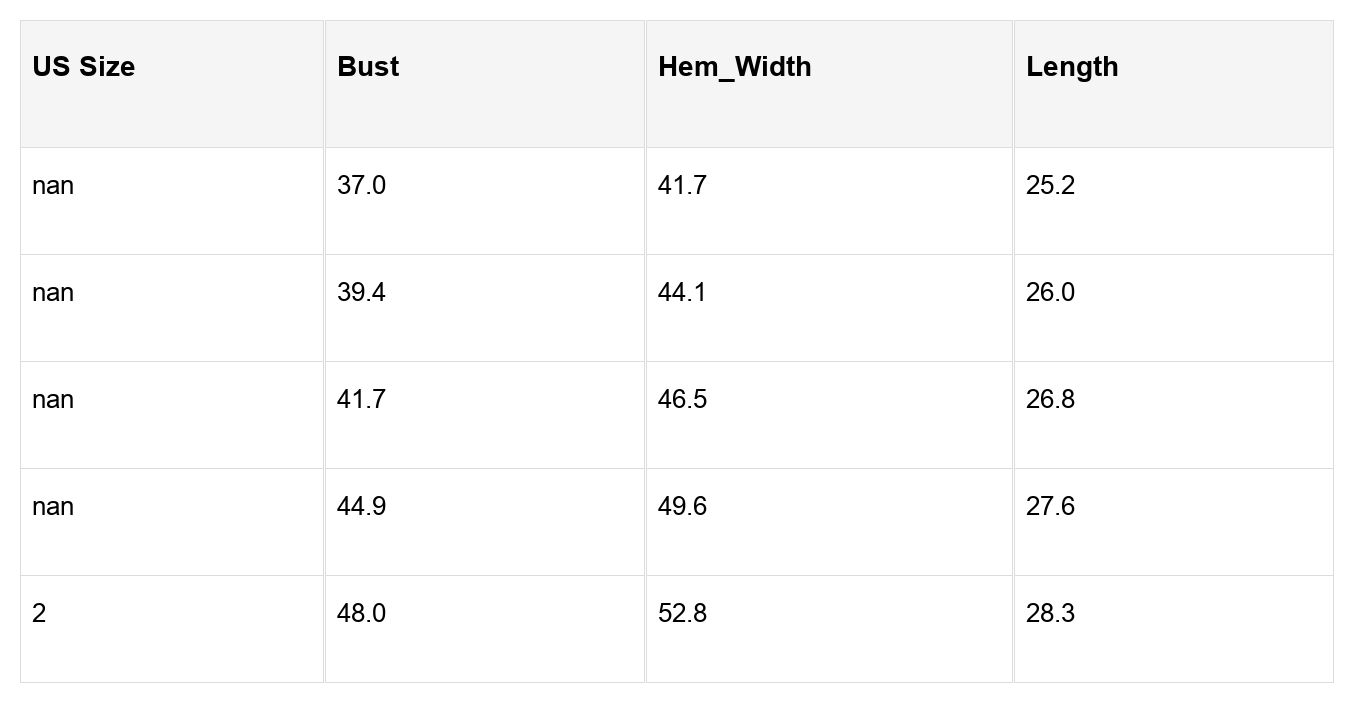1353x702 pixels.
Task: Click the Hem_Width value 44.1
Action: pyautogui.click(x=682, y=293)
